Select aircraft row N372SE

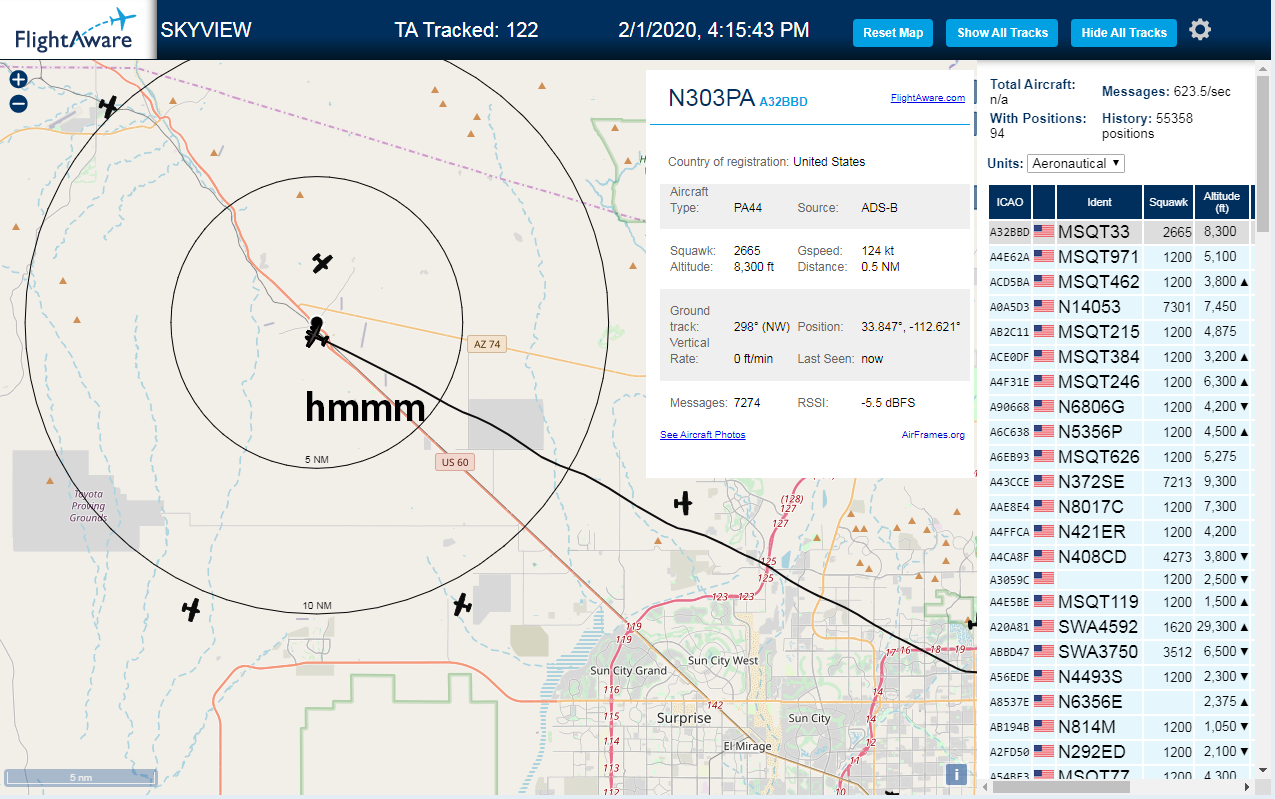(1120, 482)
